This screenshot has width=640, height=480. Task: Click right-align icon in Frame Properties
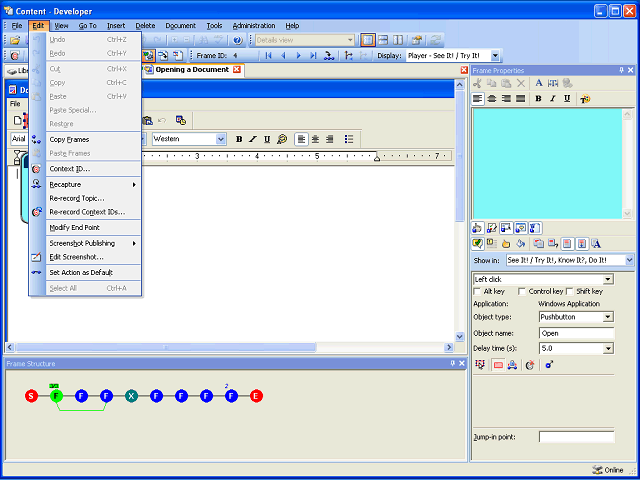pos(506,99)
